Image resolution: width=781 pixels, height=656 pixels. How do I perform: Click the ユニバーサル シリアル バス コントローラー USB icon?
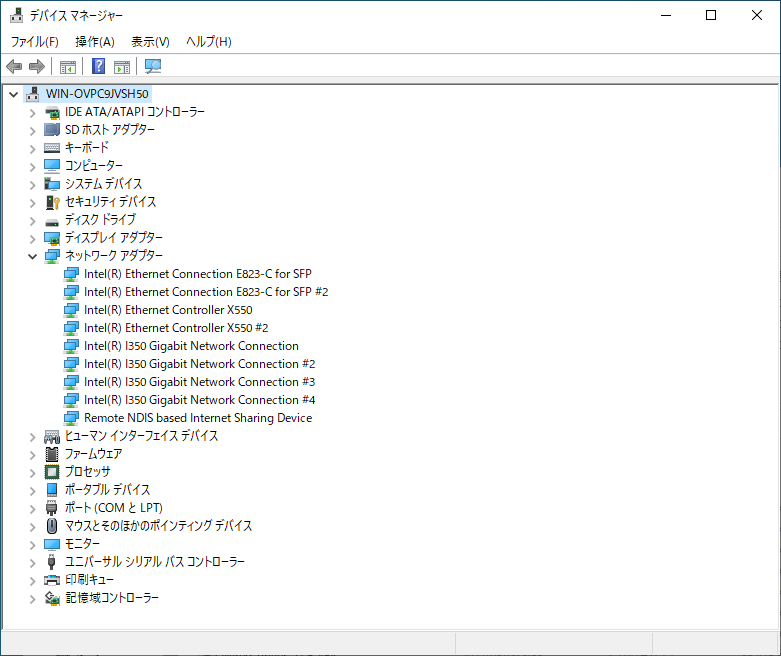51,562
